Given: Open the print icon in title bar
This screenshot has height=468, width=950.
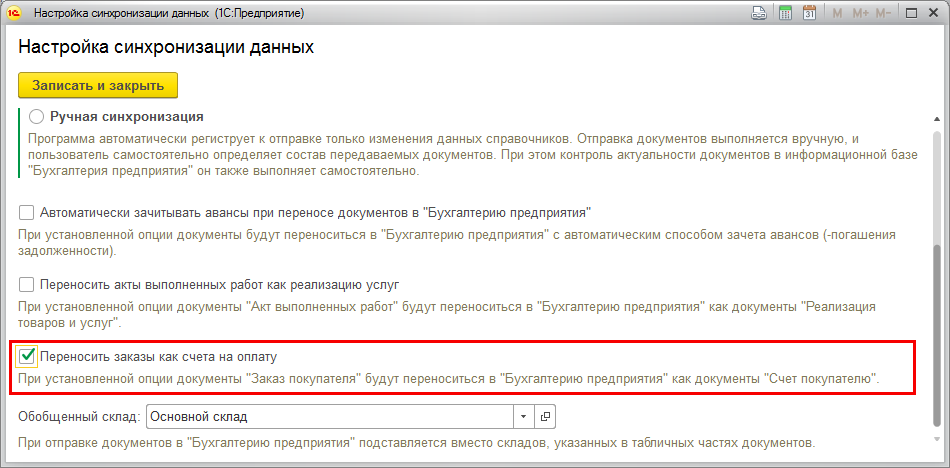Looking at the screenshot, I should point(759,13).
